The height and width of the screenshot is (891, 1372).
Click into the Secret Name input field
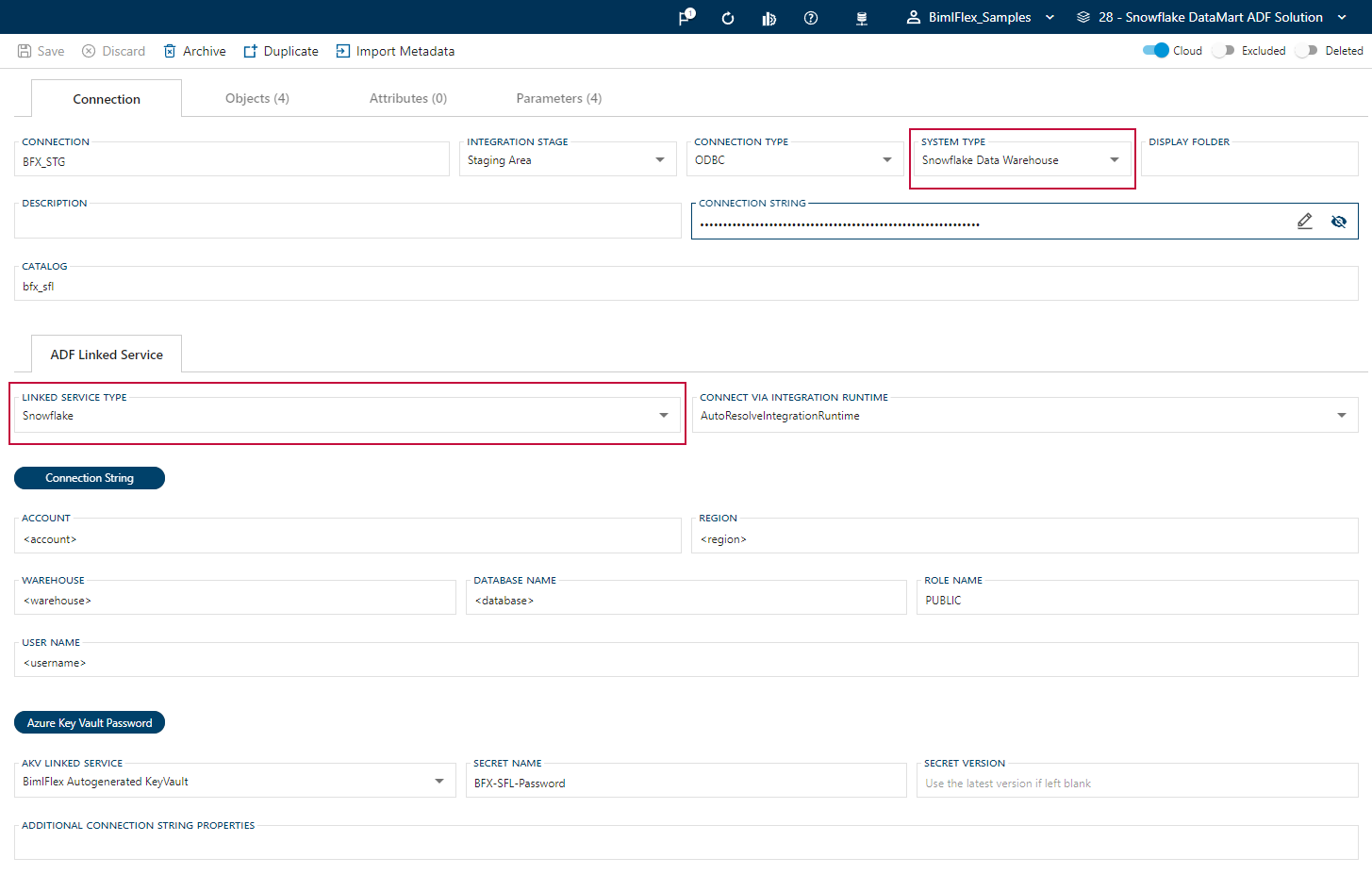click(686, 784)
